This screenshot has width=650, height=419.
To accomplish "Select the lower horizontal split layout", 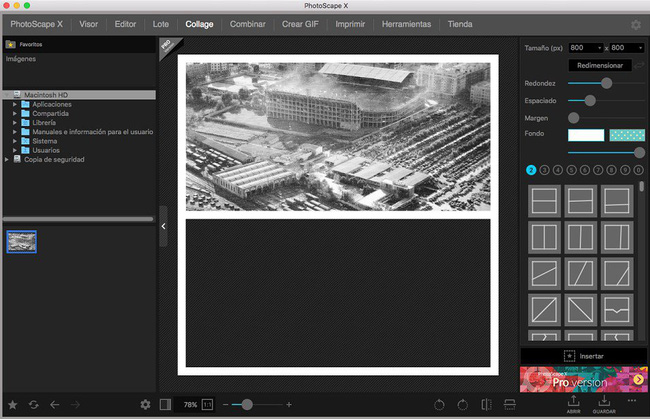I will coord(617,201).
